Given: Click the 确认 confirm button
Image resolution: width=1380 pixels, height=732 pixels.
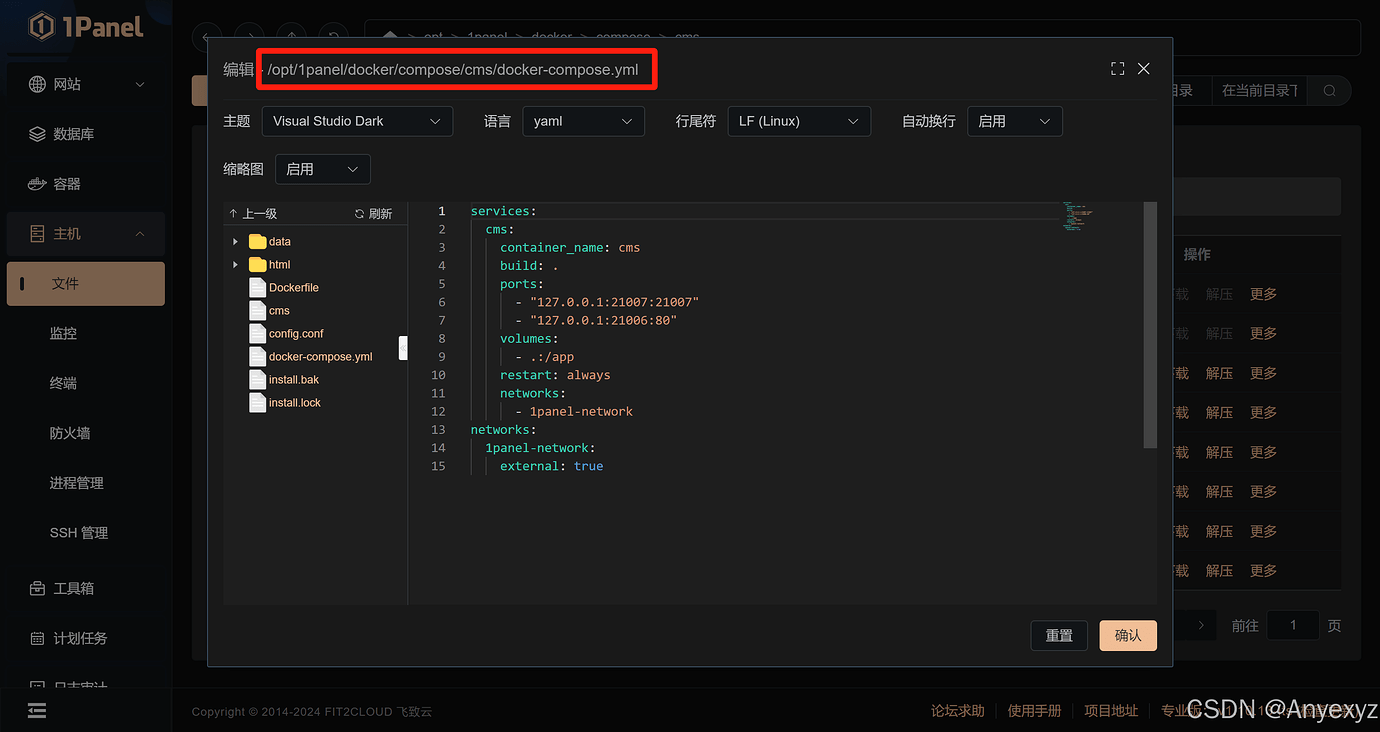Looking at the screenshot, I should pos(1127,635).
